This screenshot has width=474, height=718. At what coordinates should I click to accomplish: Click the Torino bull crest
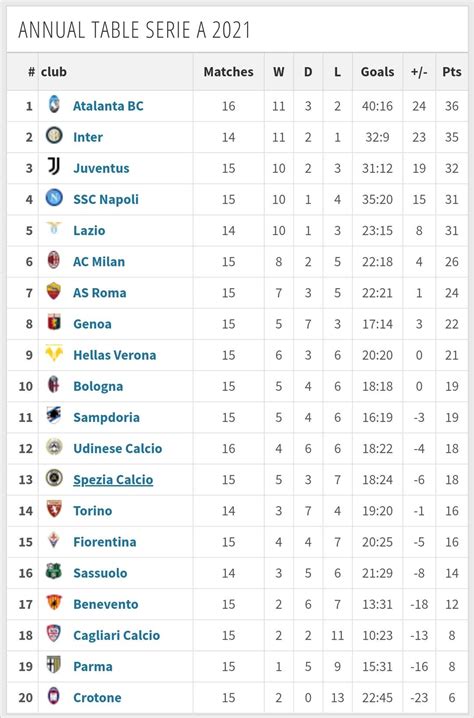click(54, 509)
